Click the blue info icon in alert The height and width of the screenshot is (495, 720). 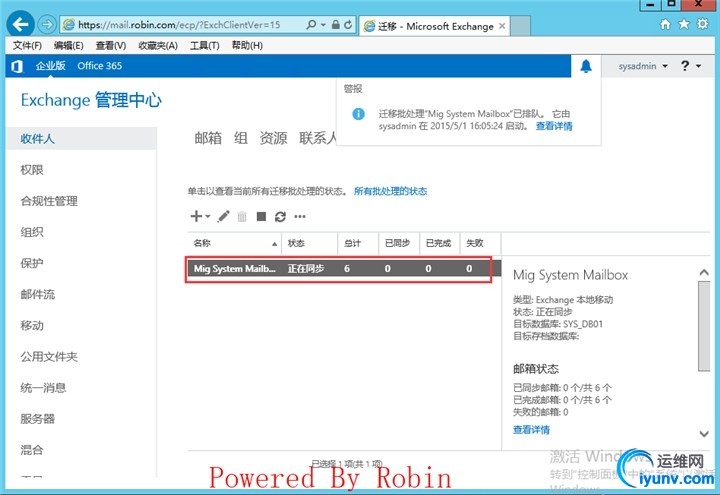(x=358, y=114)
